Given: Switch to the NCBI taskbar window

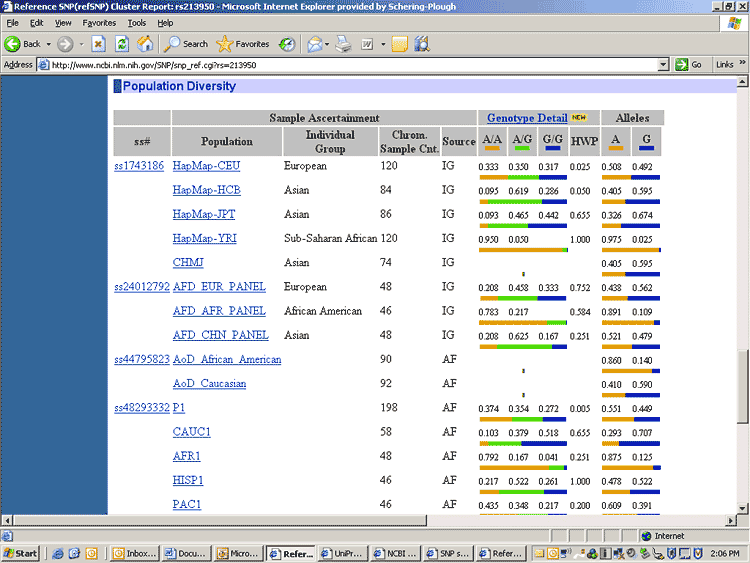Looking at the screenshot, I should tap(395, 553).
